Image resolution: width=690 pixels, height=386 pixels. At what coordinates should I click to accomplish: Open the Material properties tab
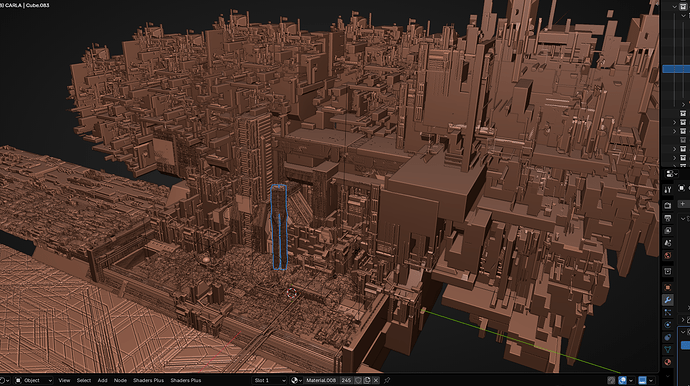pyautogui.click(x=668, y=362)
